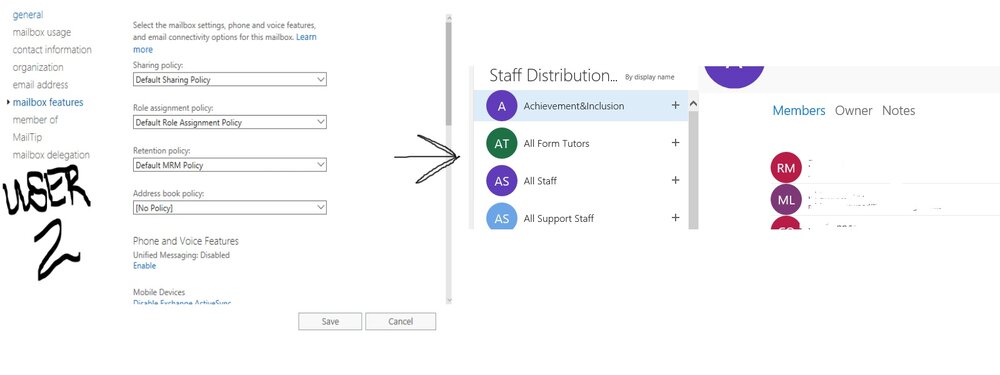Open the Address book policy dropdown

coord(230,208)
